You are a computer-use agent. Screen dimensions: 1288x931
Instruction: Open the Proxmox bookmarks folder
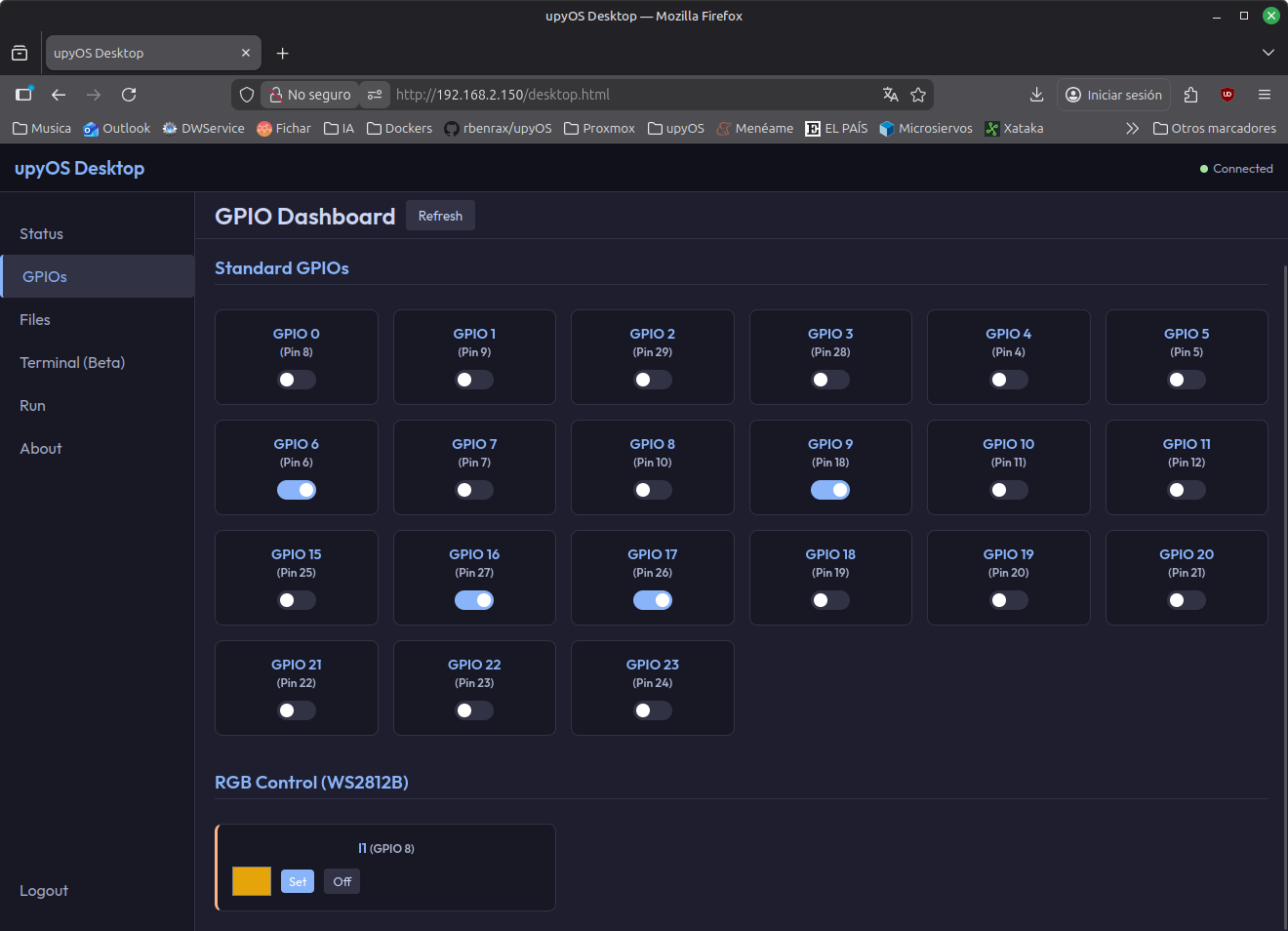(x=599, y=128)
